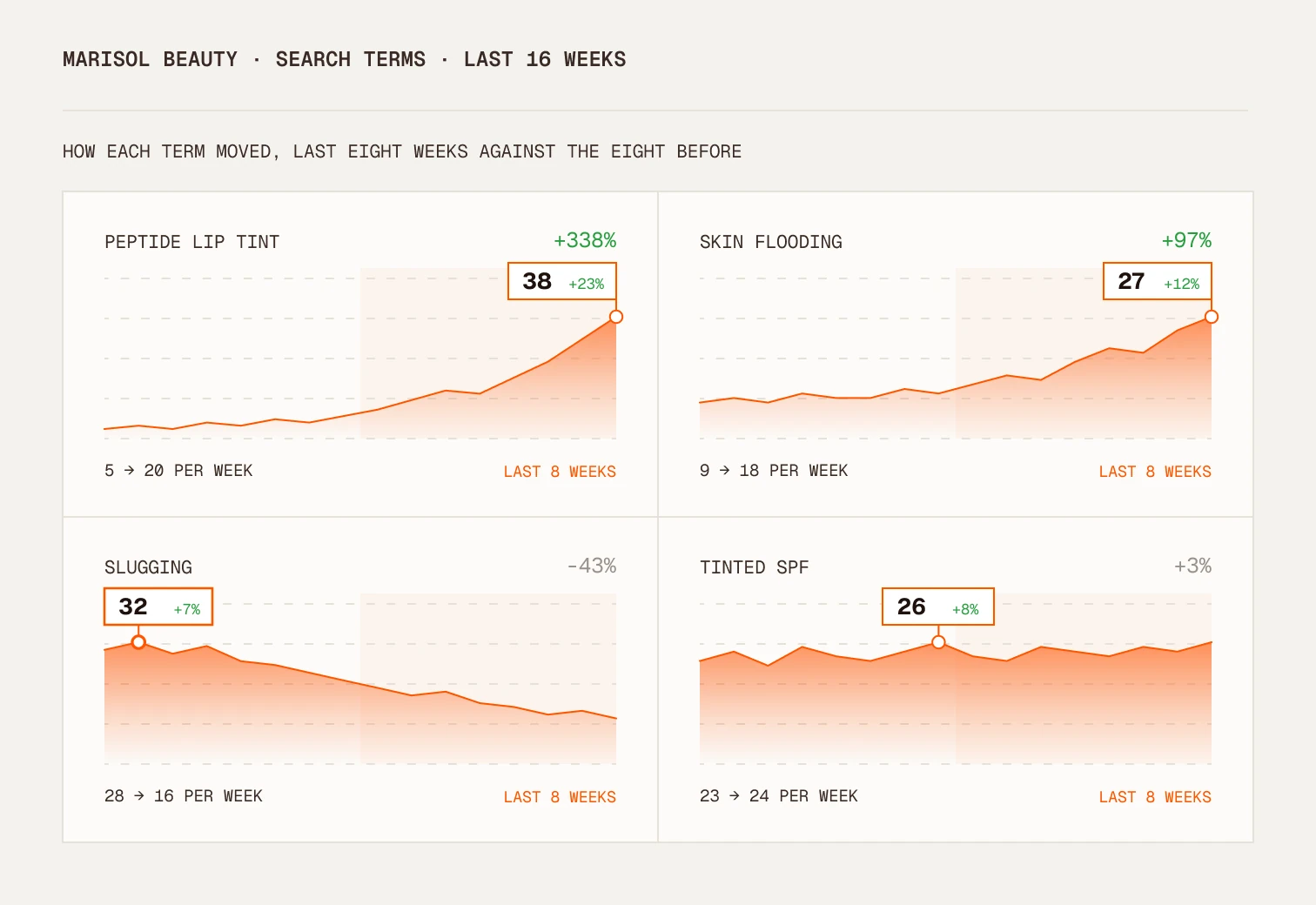Click the +8% badge in Tinted SPF tooltip
The height and width of the screenshot is (905, 1316).
[965, 609]
